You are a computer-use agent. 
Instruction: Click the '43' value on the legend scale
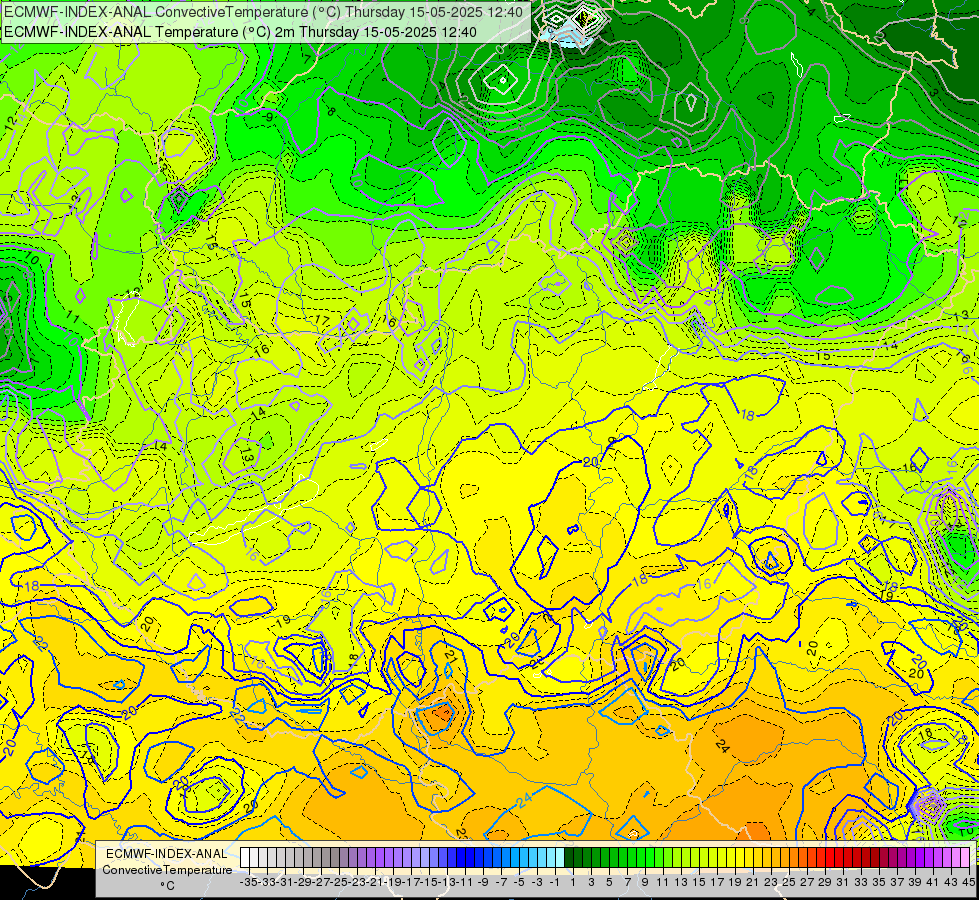tap(952, 882)
